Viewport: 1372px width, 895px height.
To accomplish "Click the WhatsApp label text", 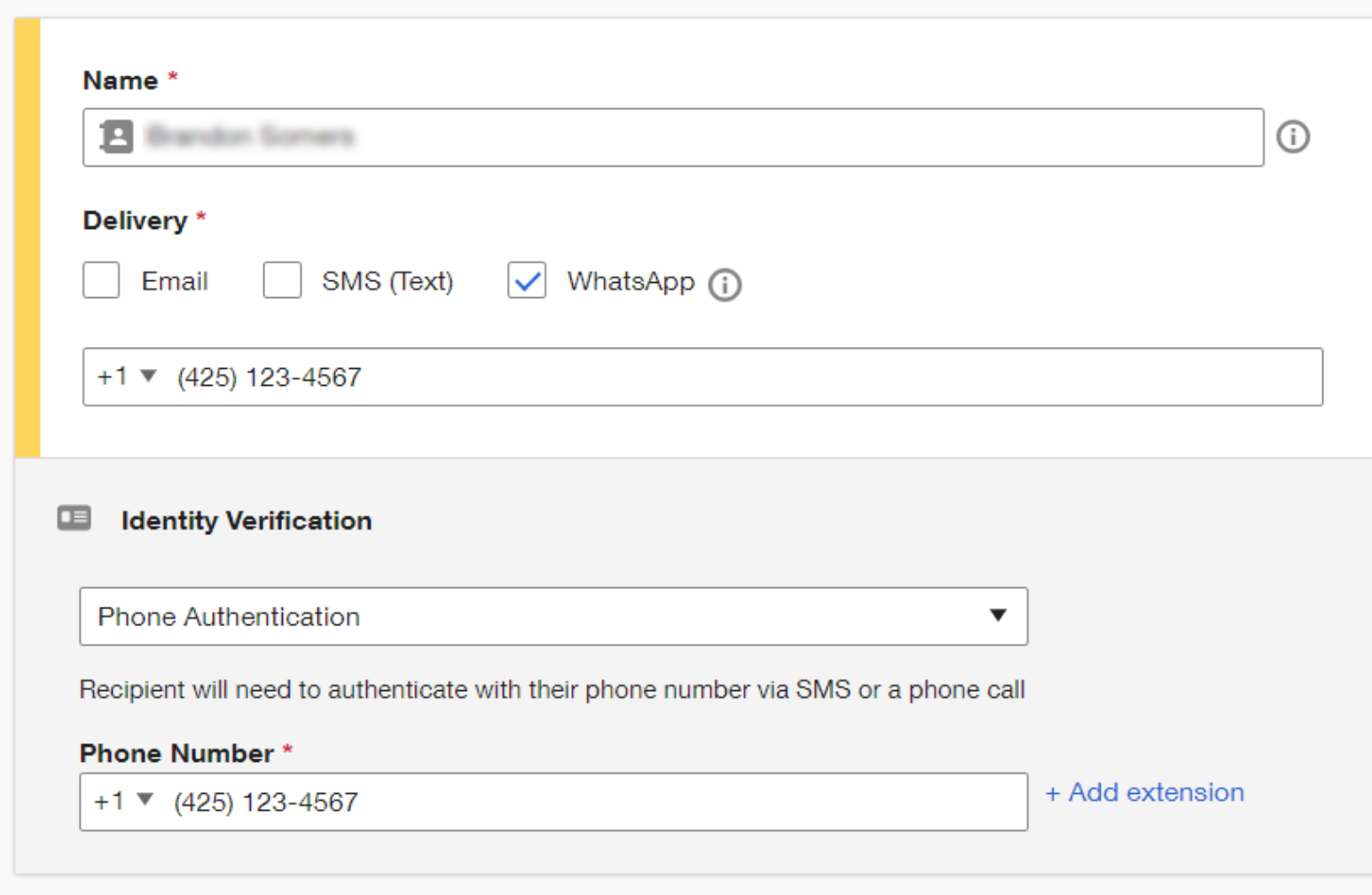I will point(631,281).
